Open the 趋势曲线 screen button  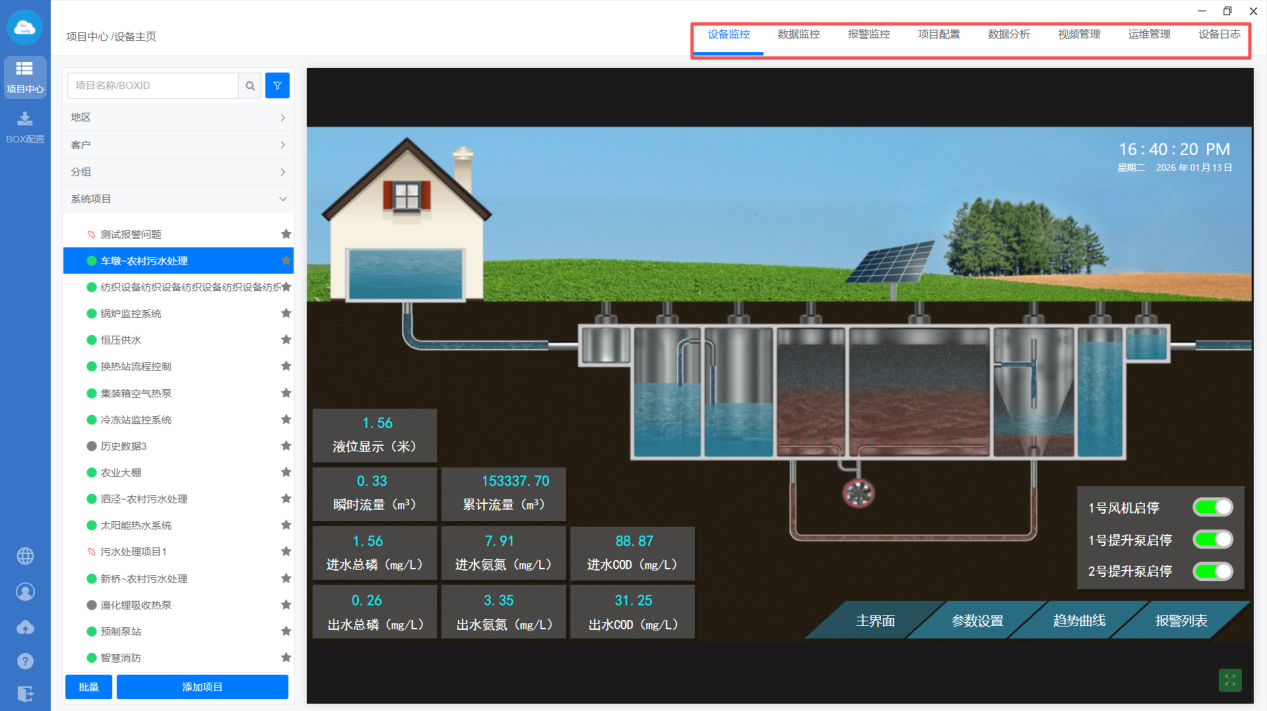[1079, 621]
